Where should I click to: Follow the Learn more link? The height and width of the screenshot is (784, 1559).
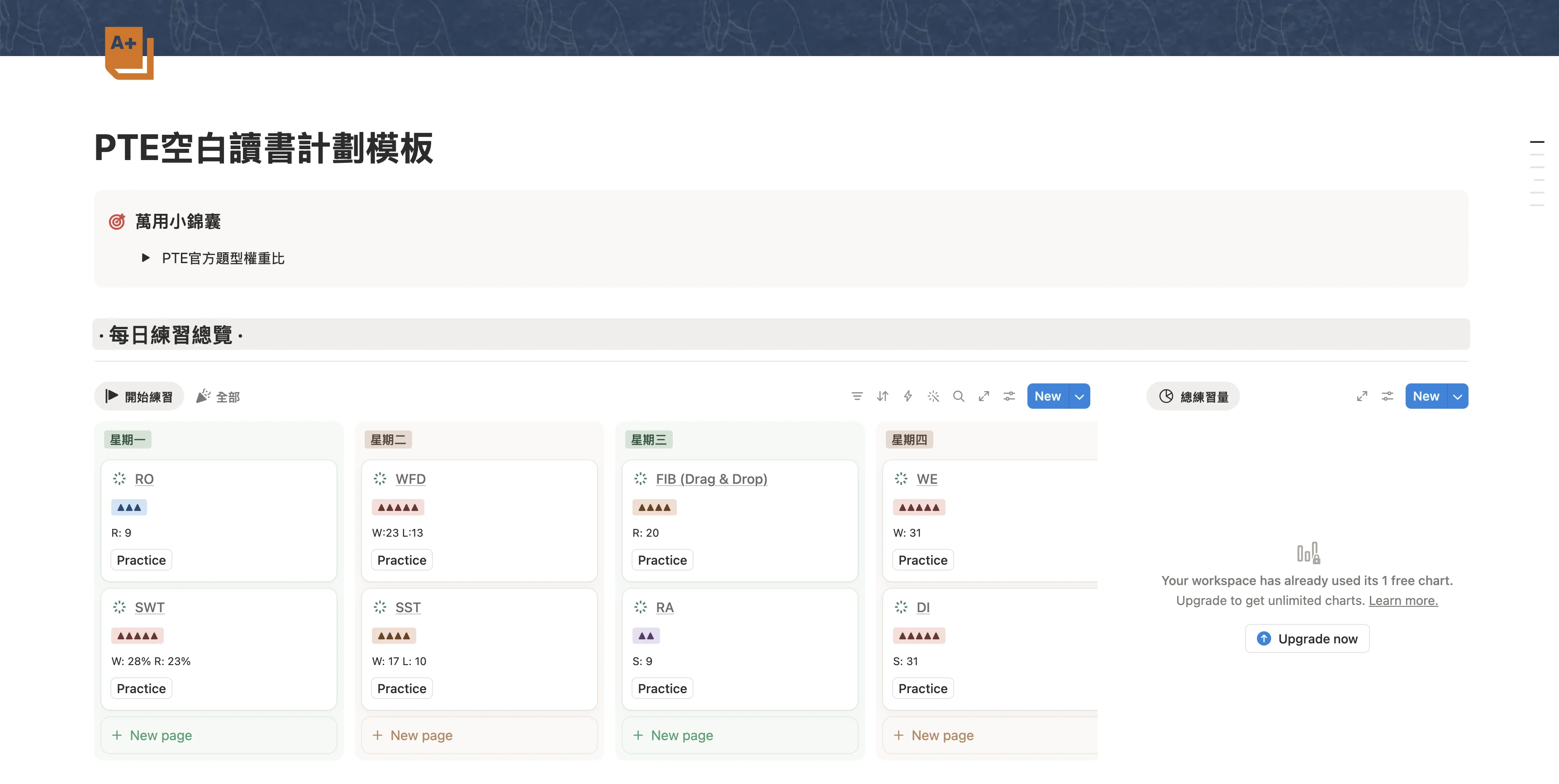[x=1403, y=601]
